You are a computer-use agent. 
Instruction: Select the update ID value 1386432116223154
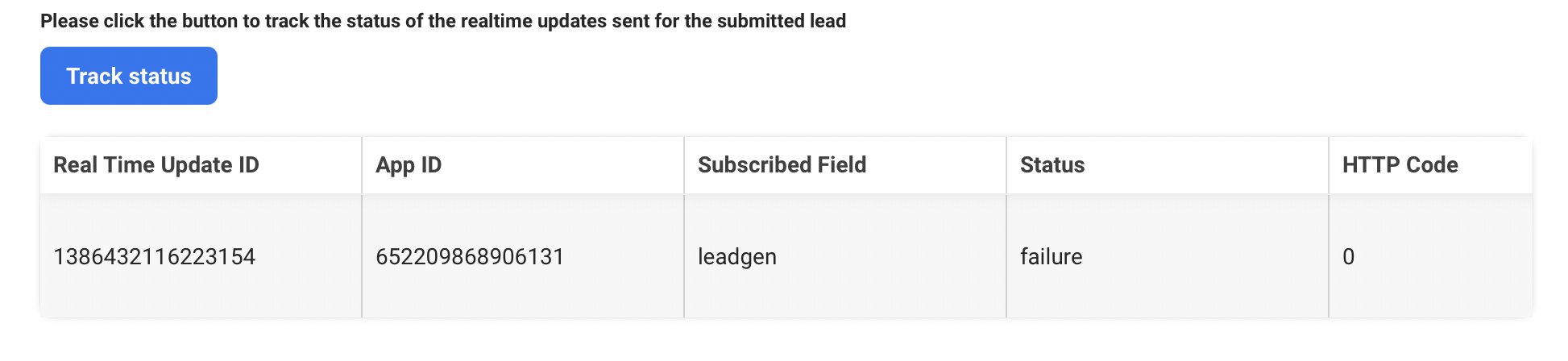tap(154, 257)
